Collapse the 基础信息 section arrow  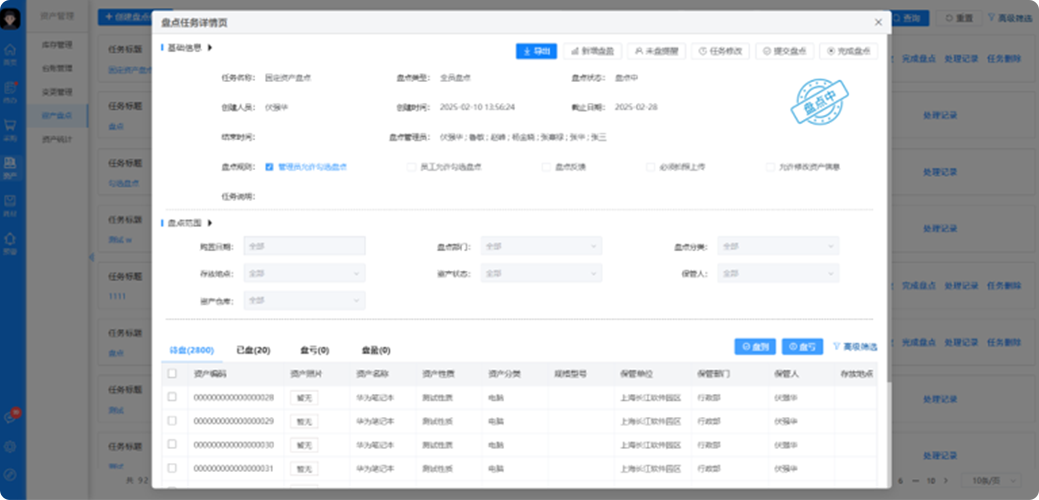pos(210,47)
